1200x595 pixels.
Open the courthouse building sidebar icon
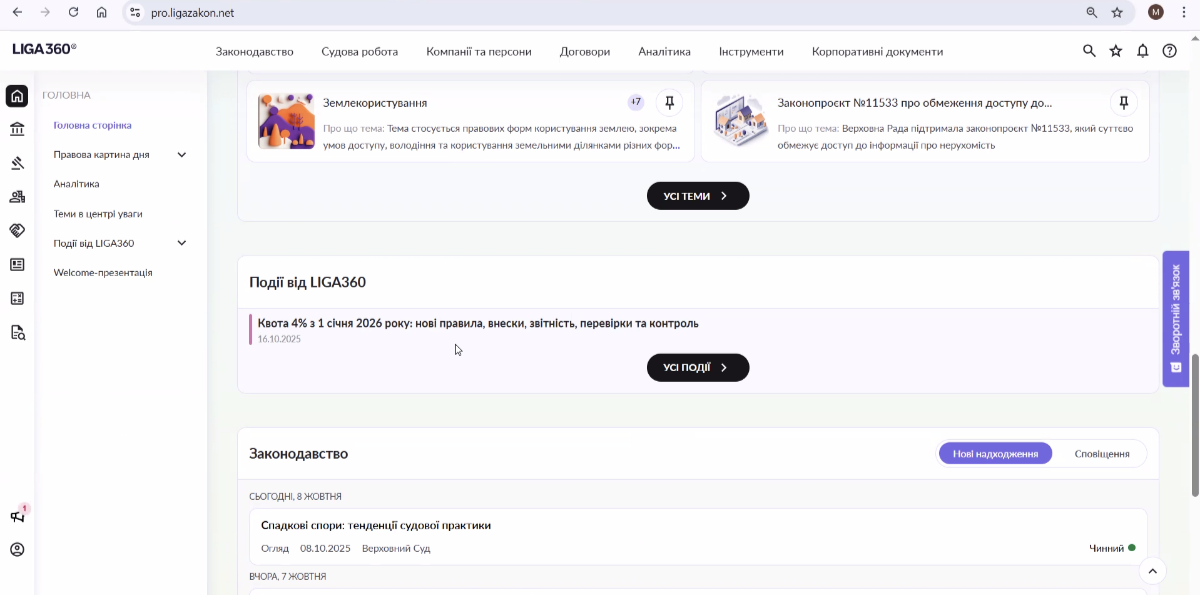[17, 129]
